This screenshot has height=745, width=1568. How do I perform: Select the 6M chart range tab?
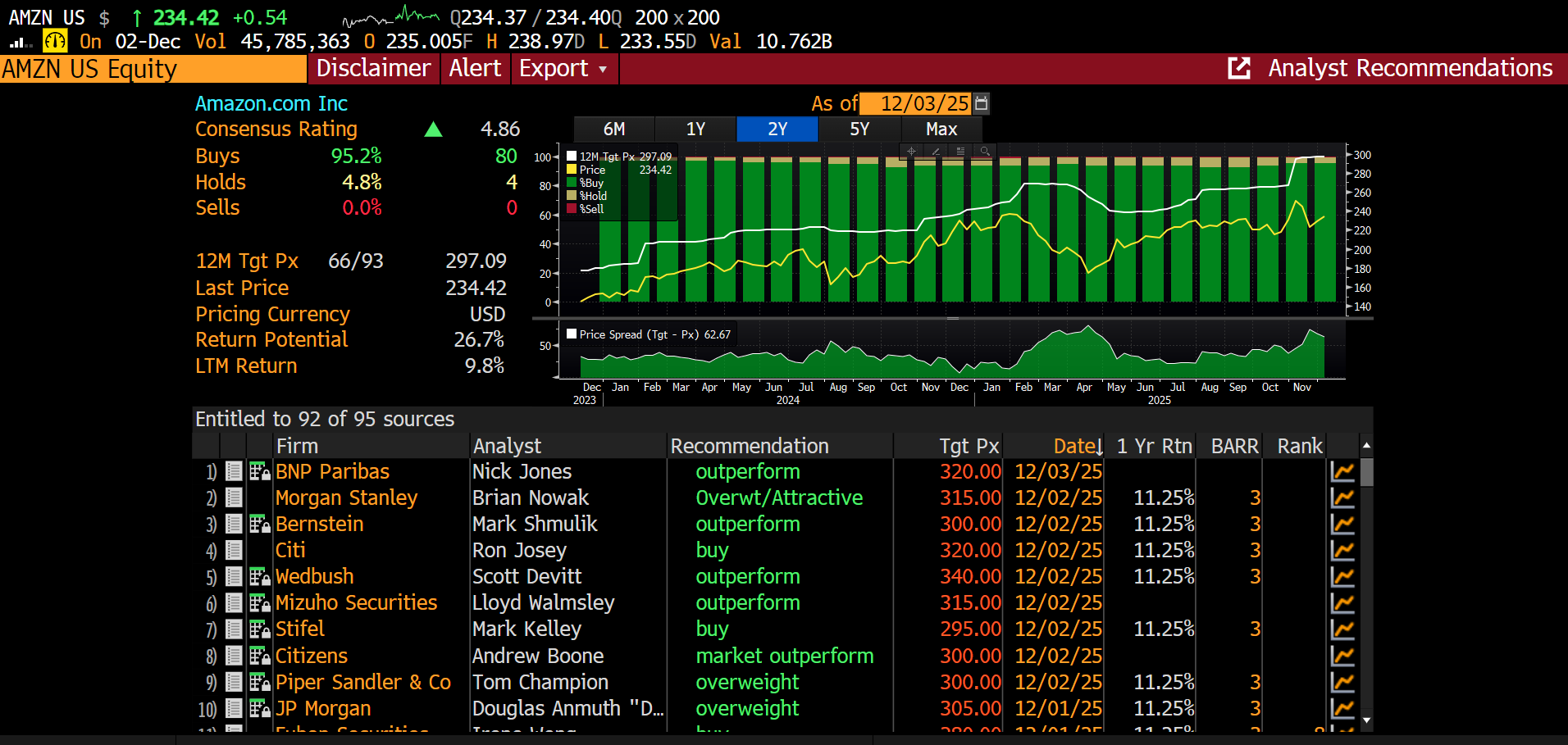tap(613, 129)
